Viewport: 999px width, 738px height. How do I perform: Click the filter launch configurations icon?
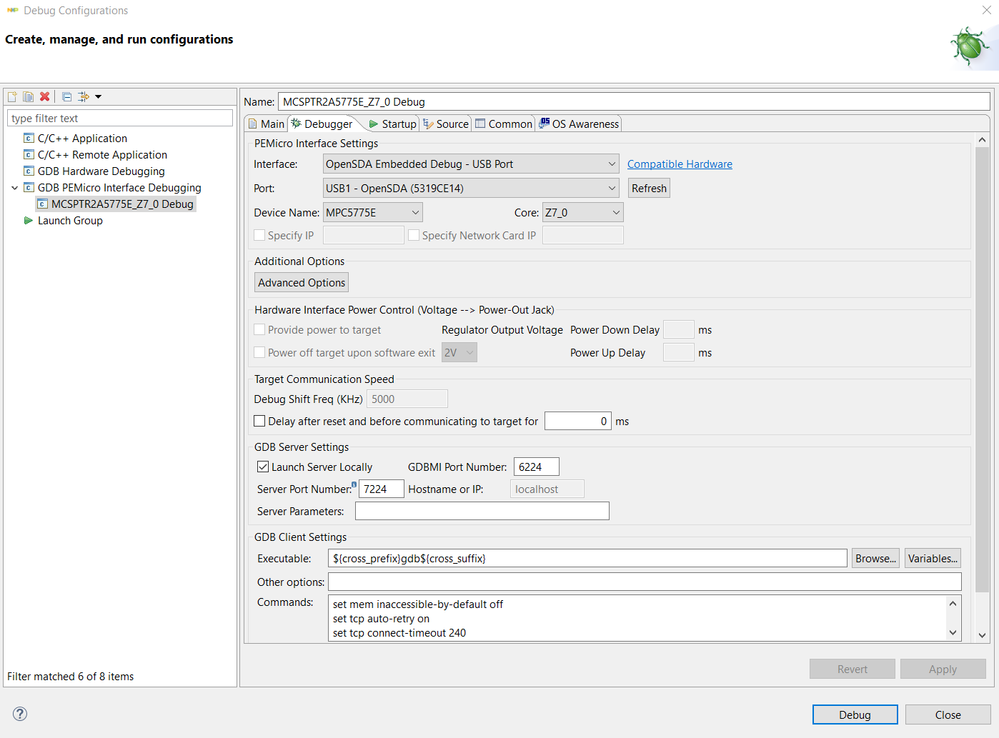click(x=84, y=97)
